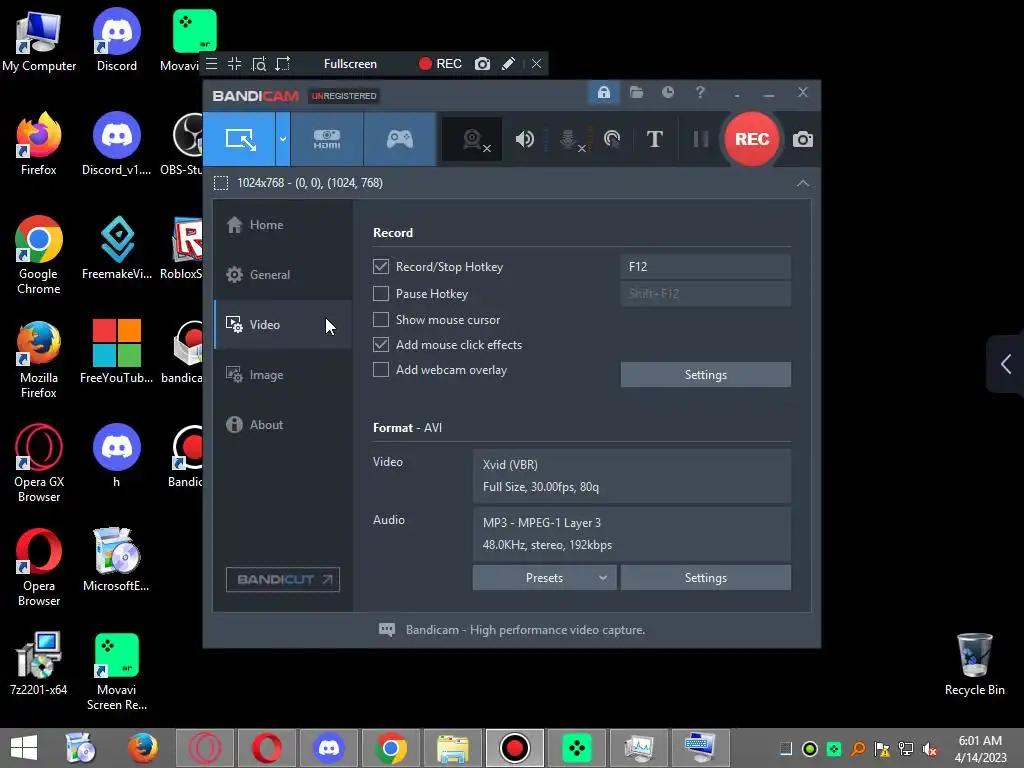
Task: Click camera icon on the fullscreen bar
Action: [483, 64]
